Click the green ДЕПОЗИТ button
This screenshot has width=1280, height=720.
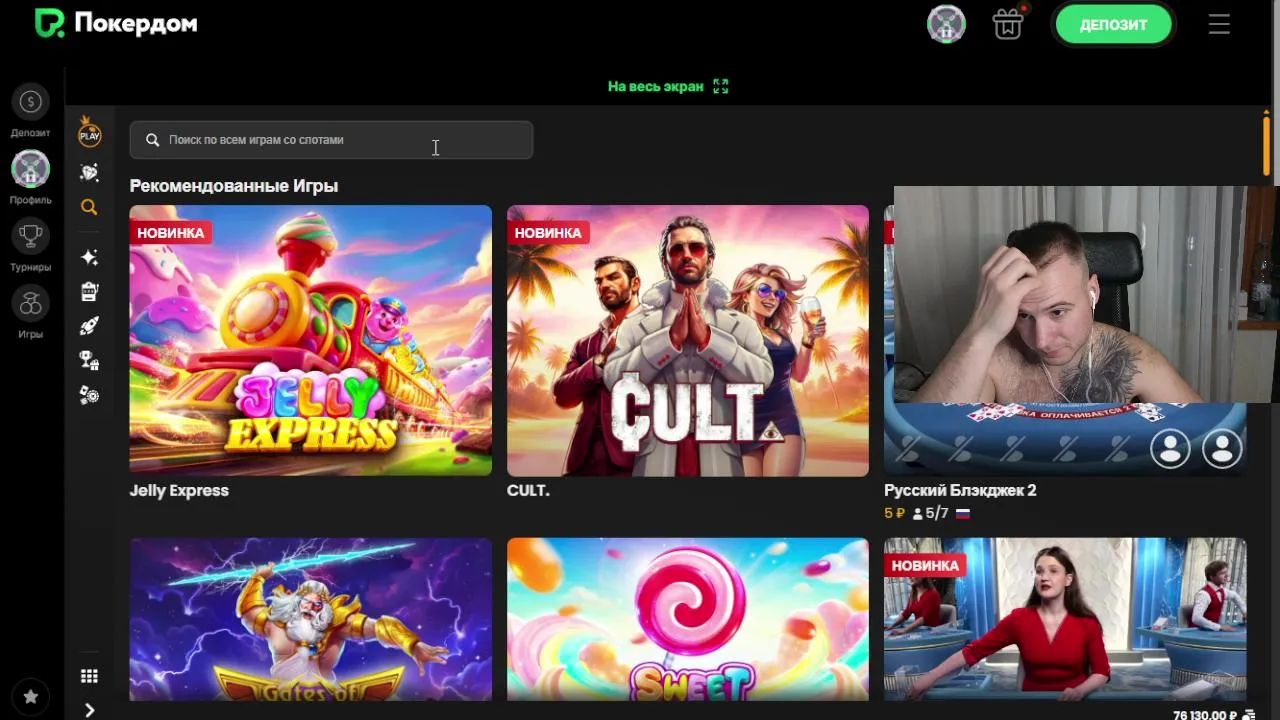[x=1113, y=25]
